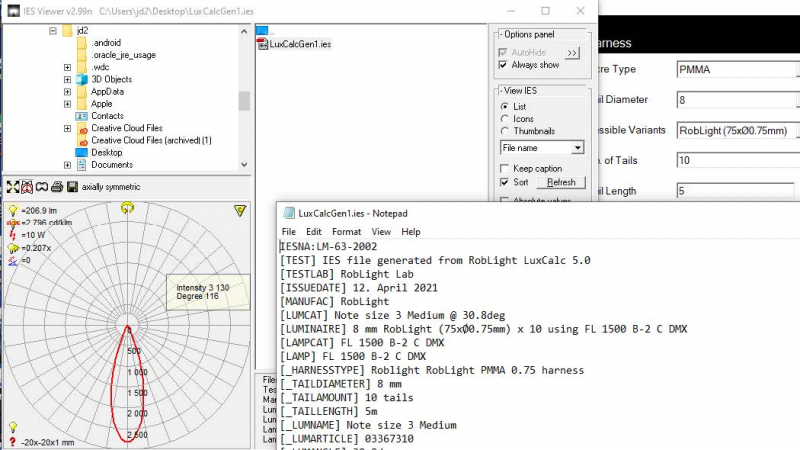Image resolution: width=800 pixels, height=450 pixels.
Task: Click the No. of Tails field showing 10
Action: click(x=738, y=160)
